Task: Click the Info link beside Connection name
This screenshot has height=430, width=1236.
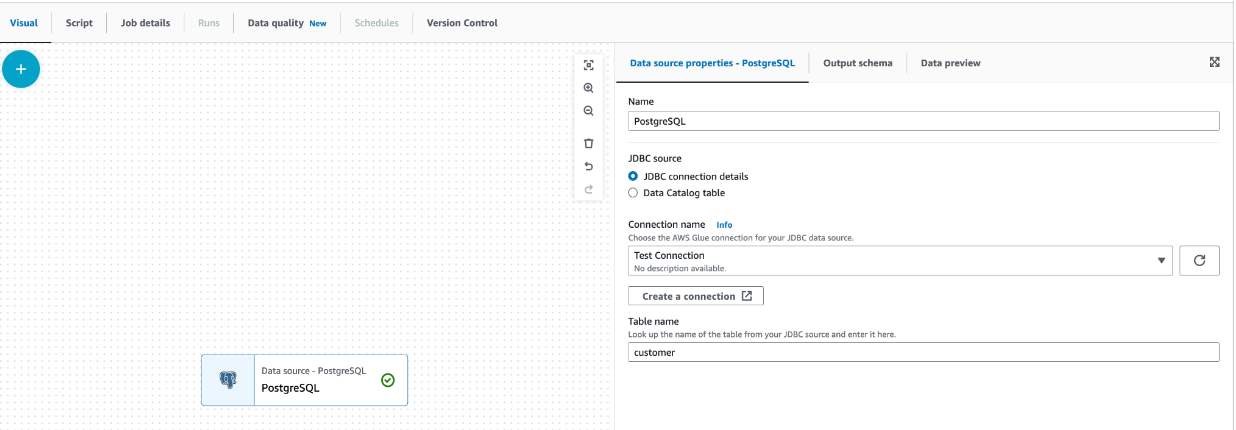Action: (x=724, y=225)
